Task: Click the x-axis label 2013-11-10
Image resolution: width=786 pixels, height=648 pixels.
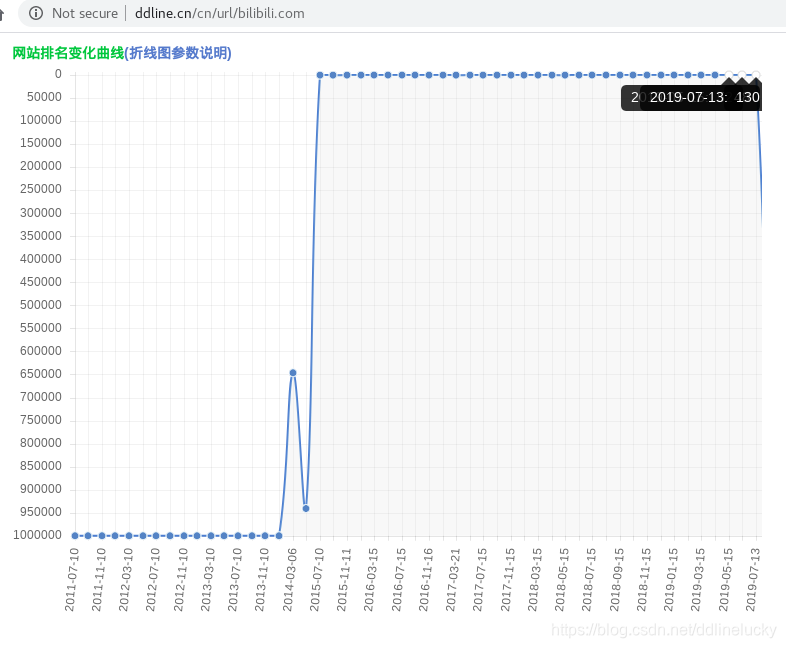Action: pyautogui.click(x=262, y=580)
